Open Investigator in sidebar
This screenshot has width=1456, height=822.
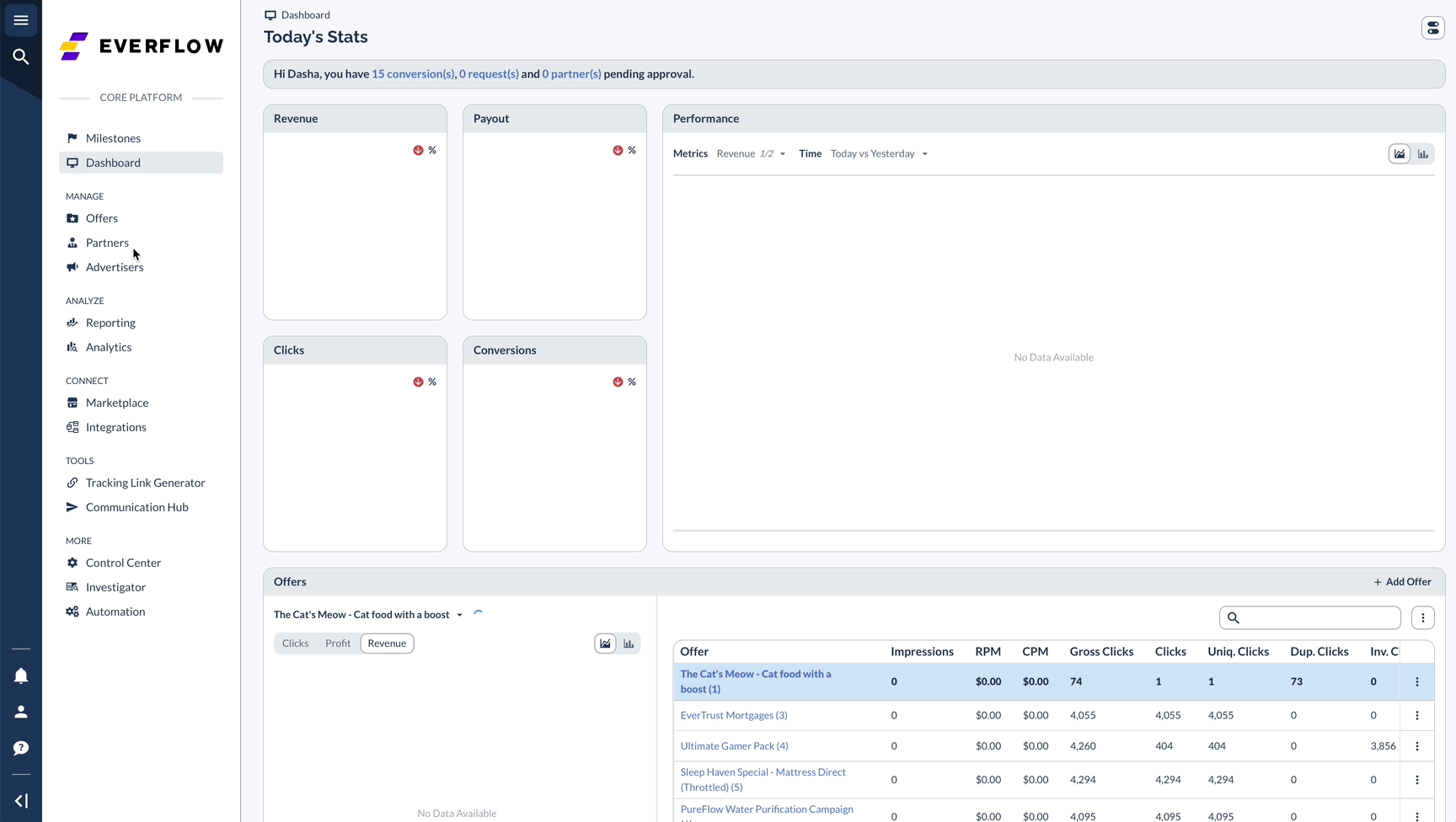click(141, 587)
